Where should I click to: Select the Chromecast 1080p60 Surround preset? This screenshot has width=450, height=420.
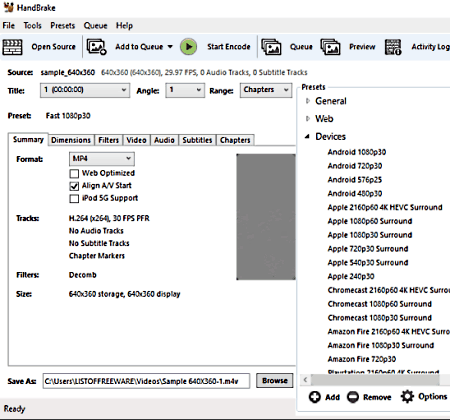[x=380, y=304]
